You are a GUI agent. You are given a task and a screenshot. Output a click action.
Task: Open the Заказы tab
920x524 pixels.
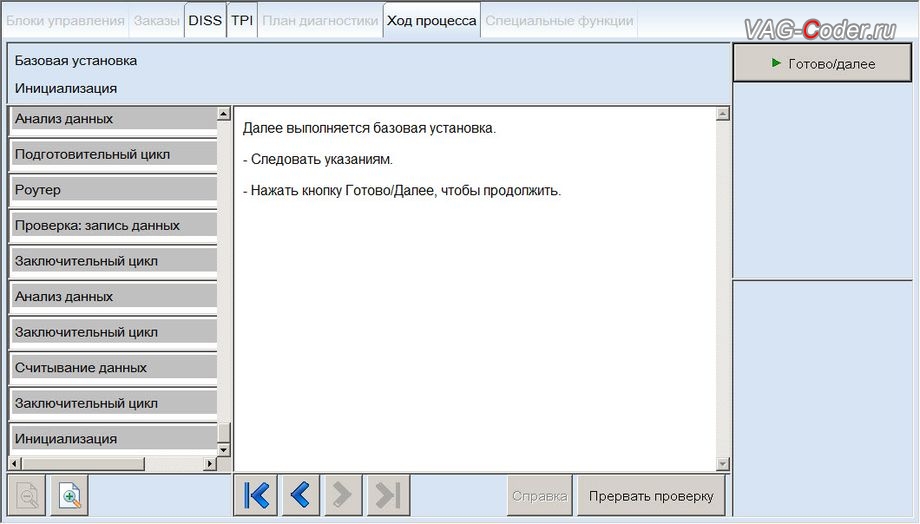click(157, 21)
